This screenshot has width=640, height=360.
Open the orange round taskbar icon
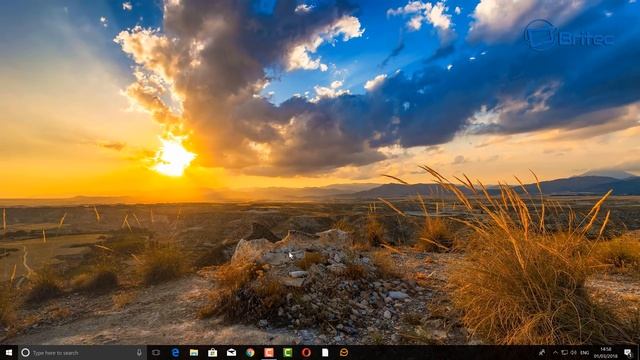[x=344, y=353]
